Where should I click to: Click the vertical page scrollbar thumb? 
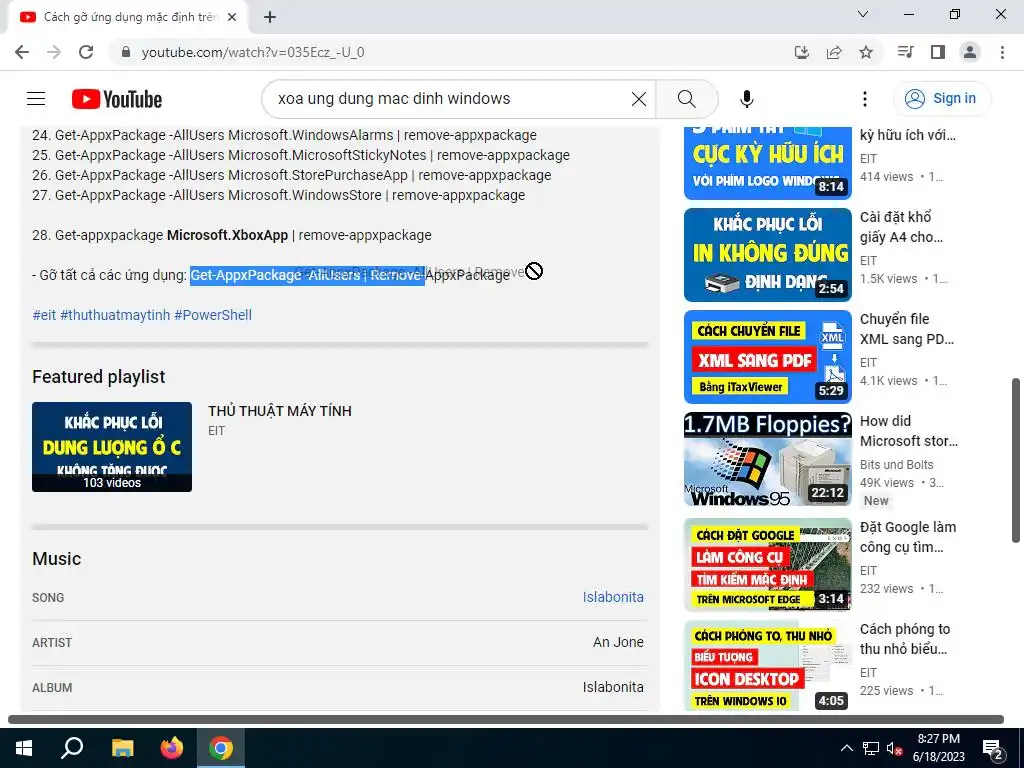1016,460
